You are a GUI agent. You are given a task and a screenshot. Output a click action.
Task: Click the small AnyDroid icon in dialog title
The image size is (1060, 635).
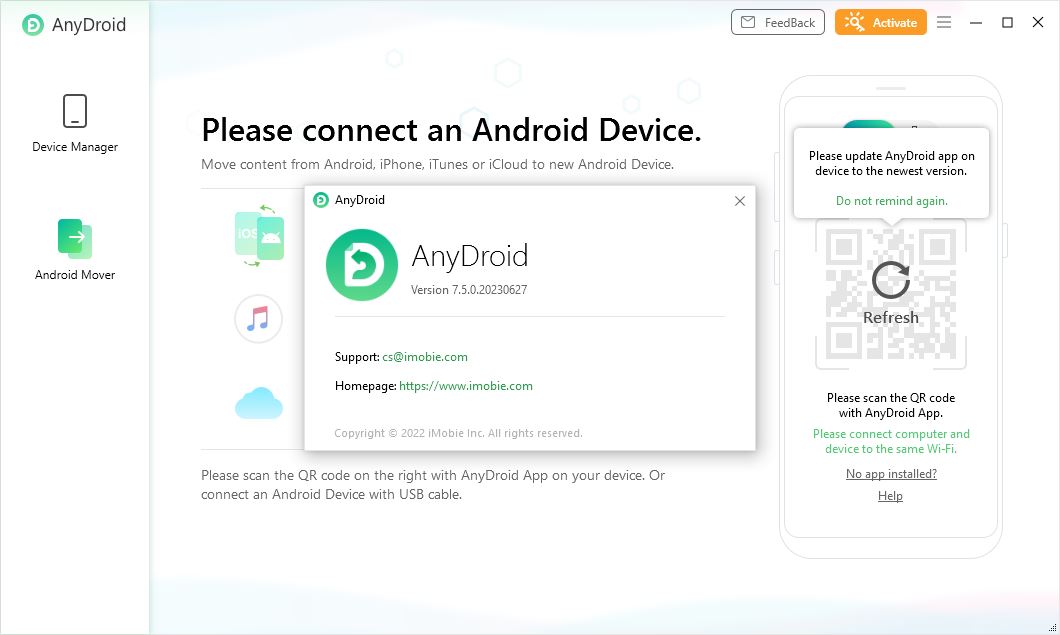pyautogui.click(x=321, y=199)
